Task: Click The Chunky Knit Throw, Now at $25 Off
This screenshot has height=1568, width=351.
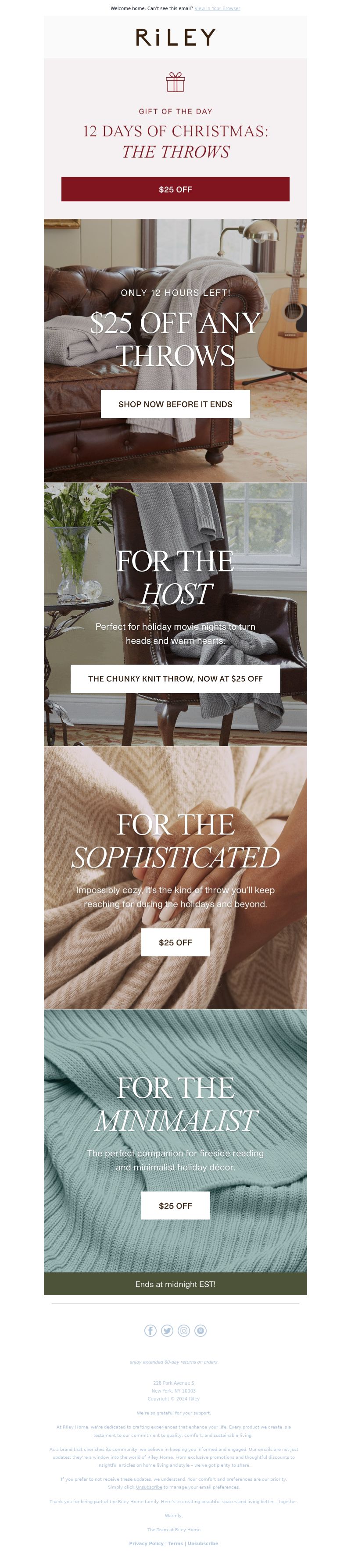Action: 175,679
